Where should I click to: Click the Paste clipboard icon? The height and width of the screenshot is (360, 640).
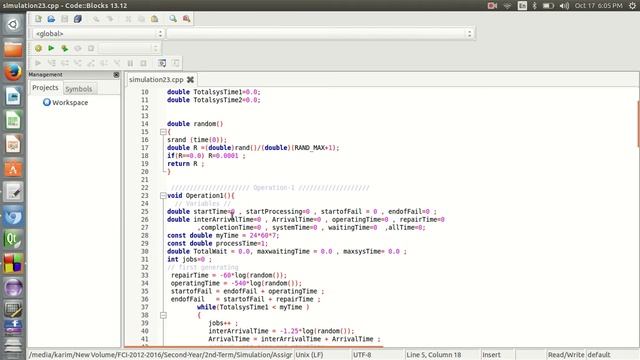coord(154,19)
